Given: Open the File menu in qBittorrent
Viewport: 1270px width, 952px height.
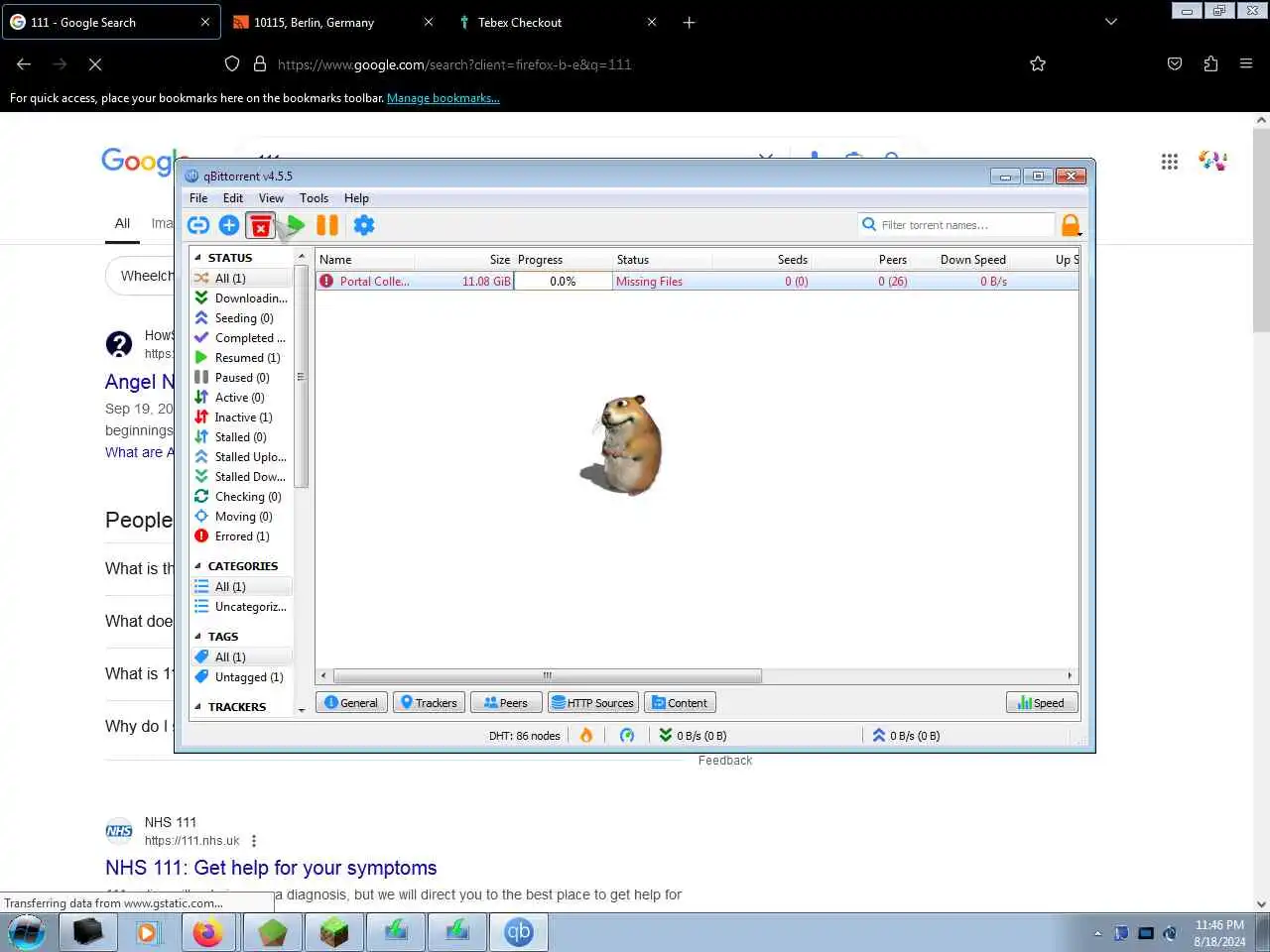Looking at the screenshot, I should click(x=198, y=198).
